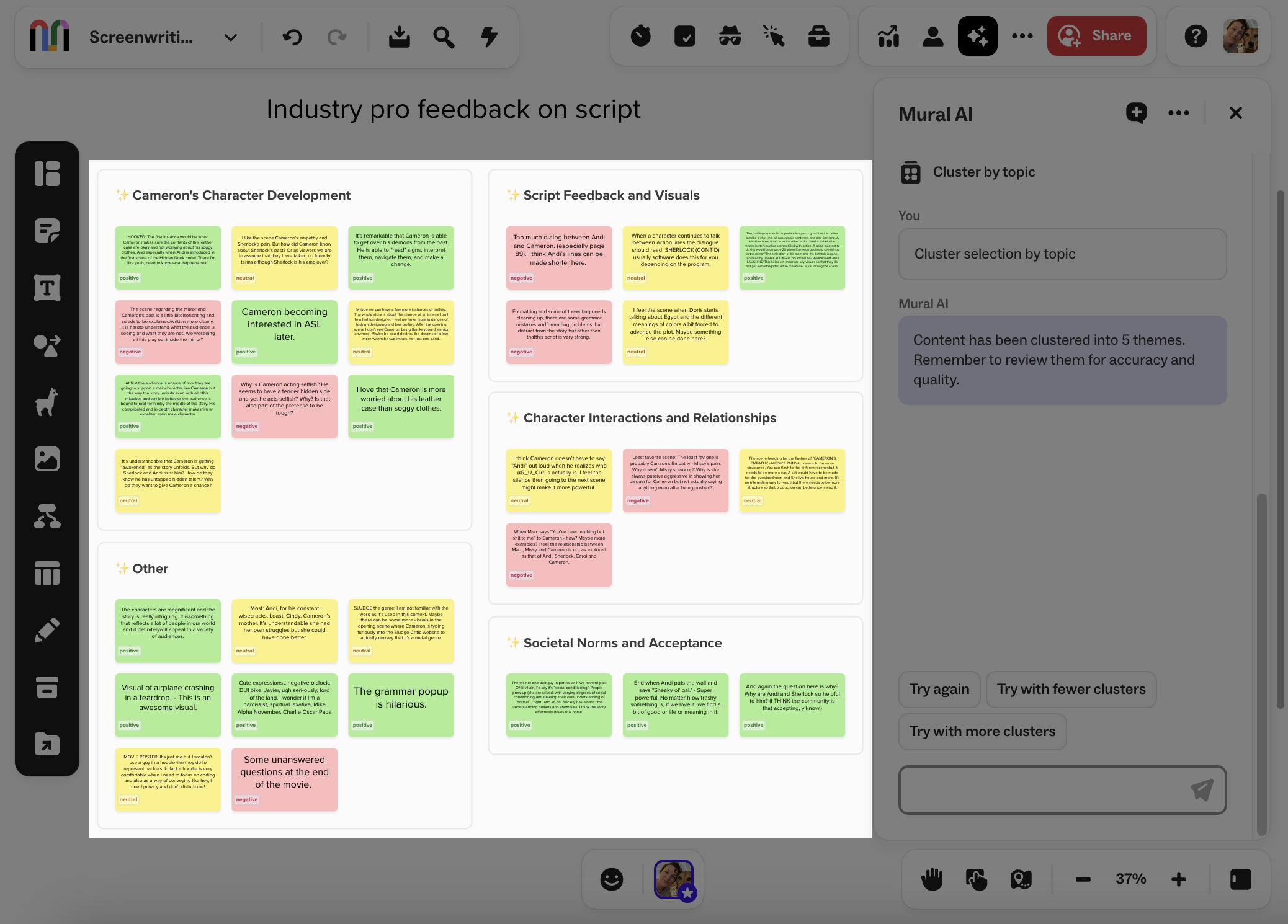Open shapes and connectors tool
The width and height of the screenshot is (1288, 924).
click(47, 345)
